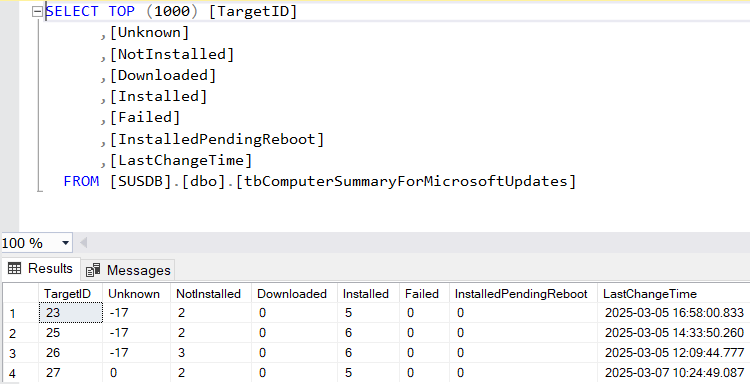
Task: Collapse the SELECT query outline region
Action: pos(37,12)
